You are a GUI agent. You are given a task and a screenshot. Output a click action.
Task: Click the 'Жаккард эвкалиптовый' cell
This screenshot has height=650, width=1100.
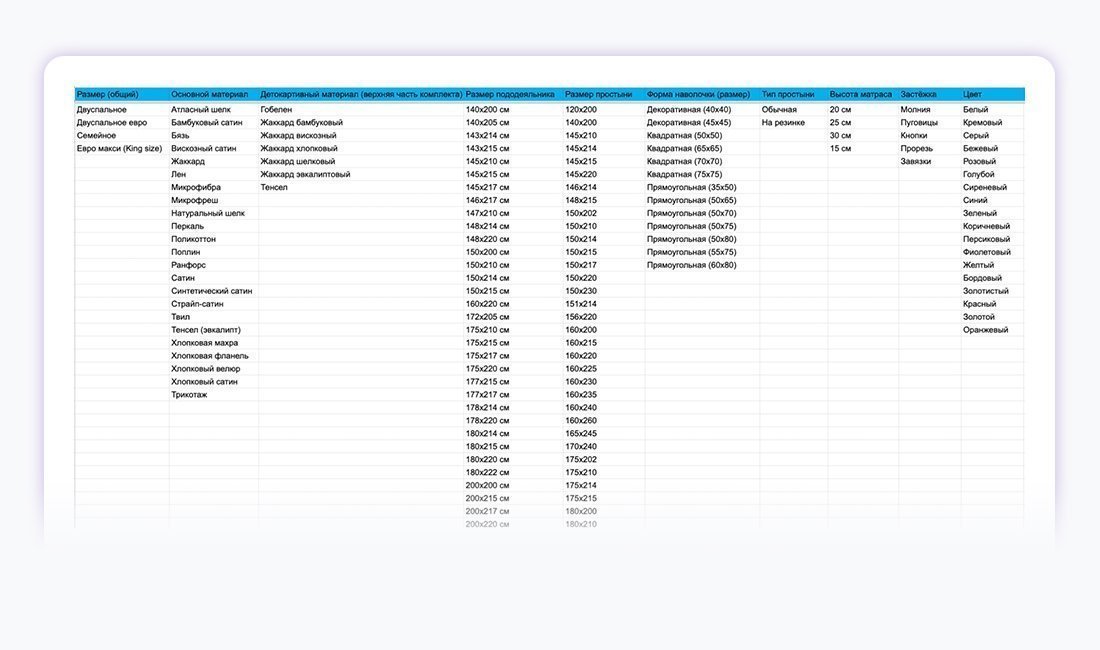tap(305, 175)
